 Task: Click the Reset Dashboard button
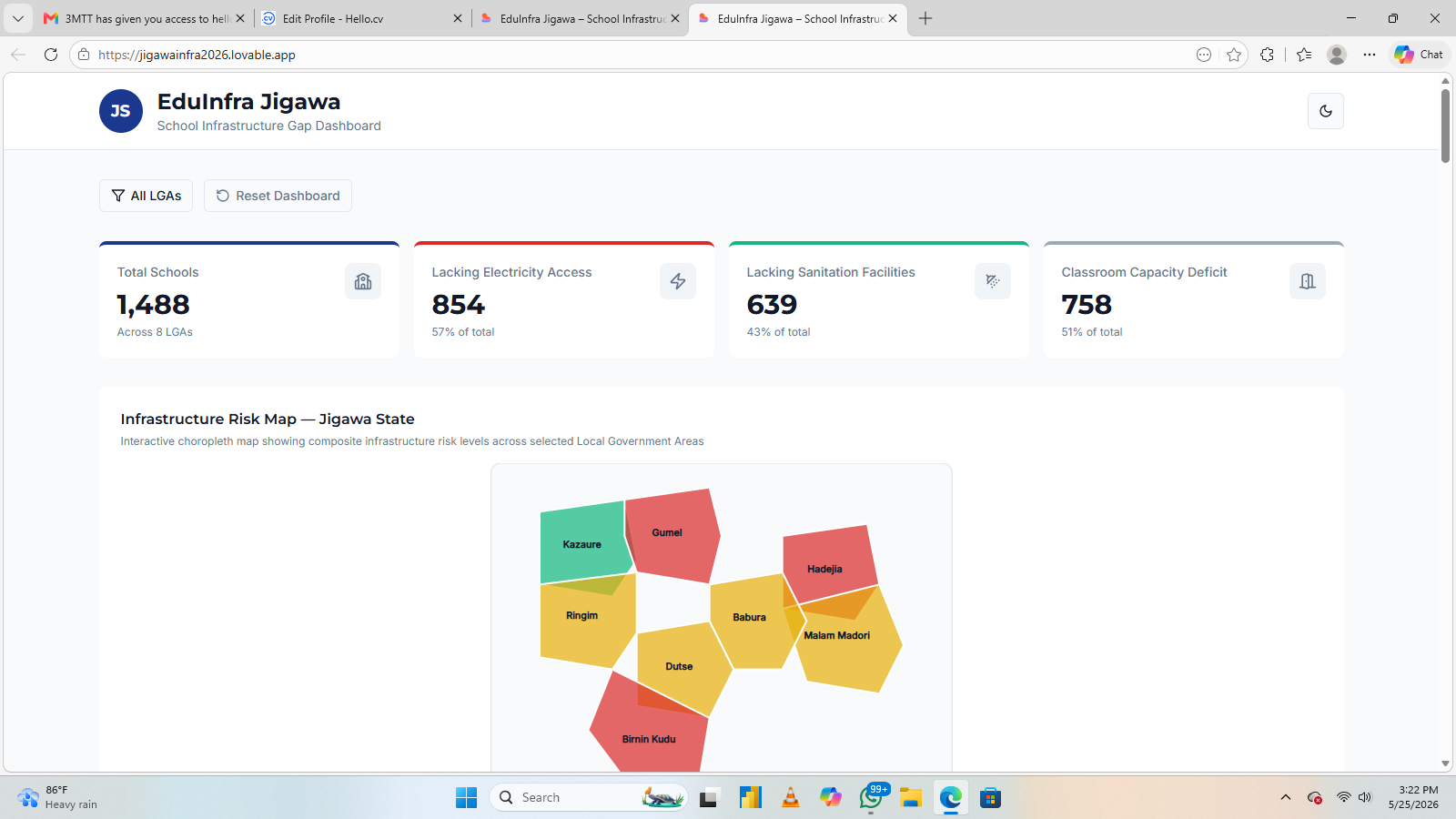(x=278, y=196)
